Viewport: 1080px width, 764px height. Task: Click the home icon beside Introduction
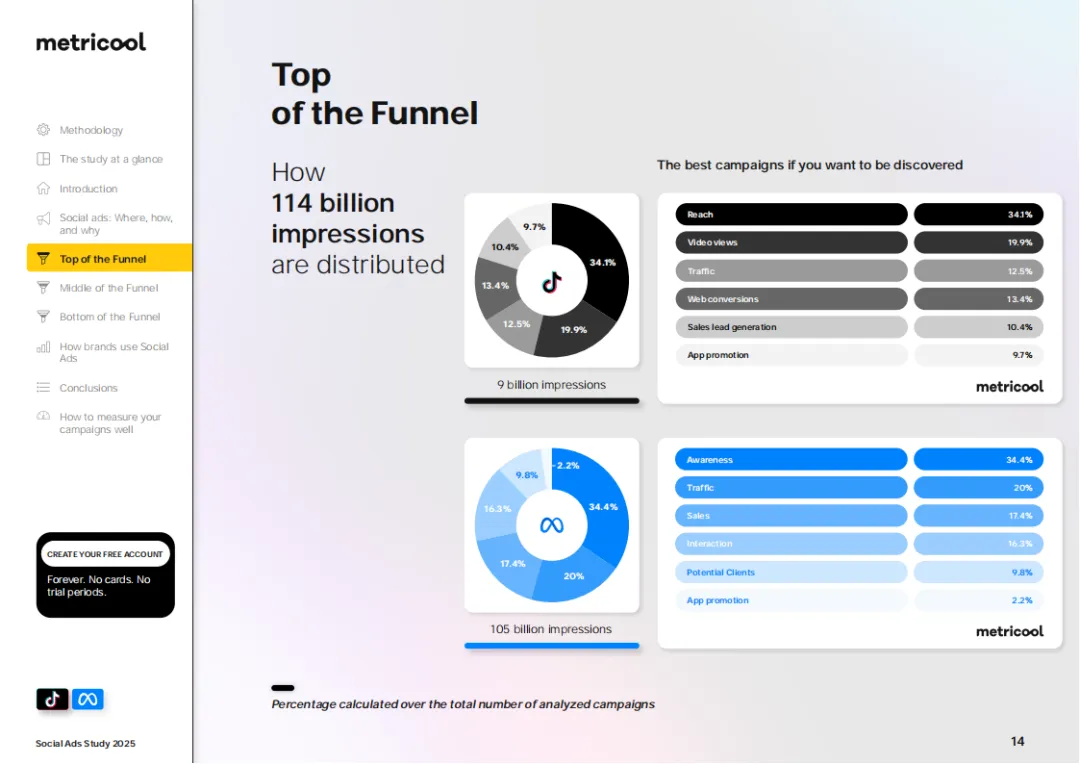click(43, 188)
